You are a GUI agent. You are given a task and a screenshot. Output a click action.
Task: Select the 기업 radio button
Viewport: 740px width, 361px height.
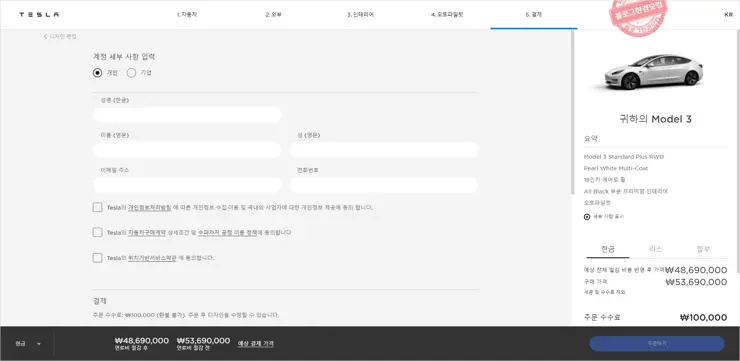131,73
